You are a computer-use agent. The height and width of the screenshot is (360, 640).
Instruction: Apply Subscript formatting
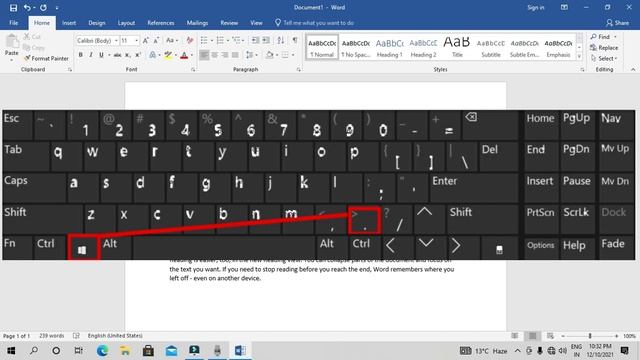pos(128,55)
